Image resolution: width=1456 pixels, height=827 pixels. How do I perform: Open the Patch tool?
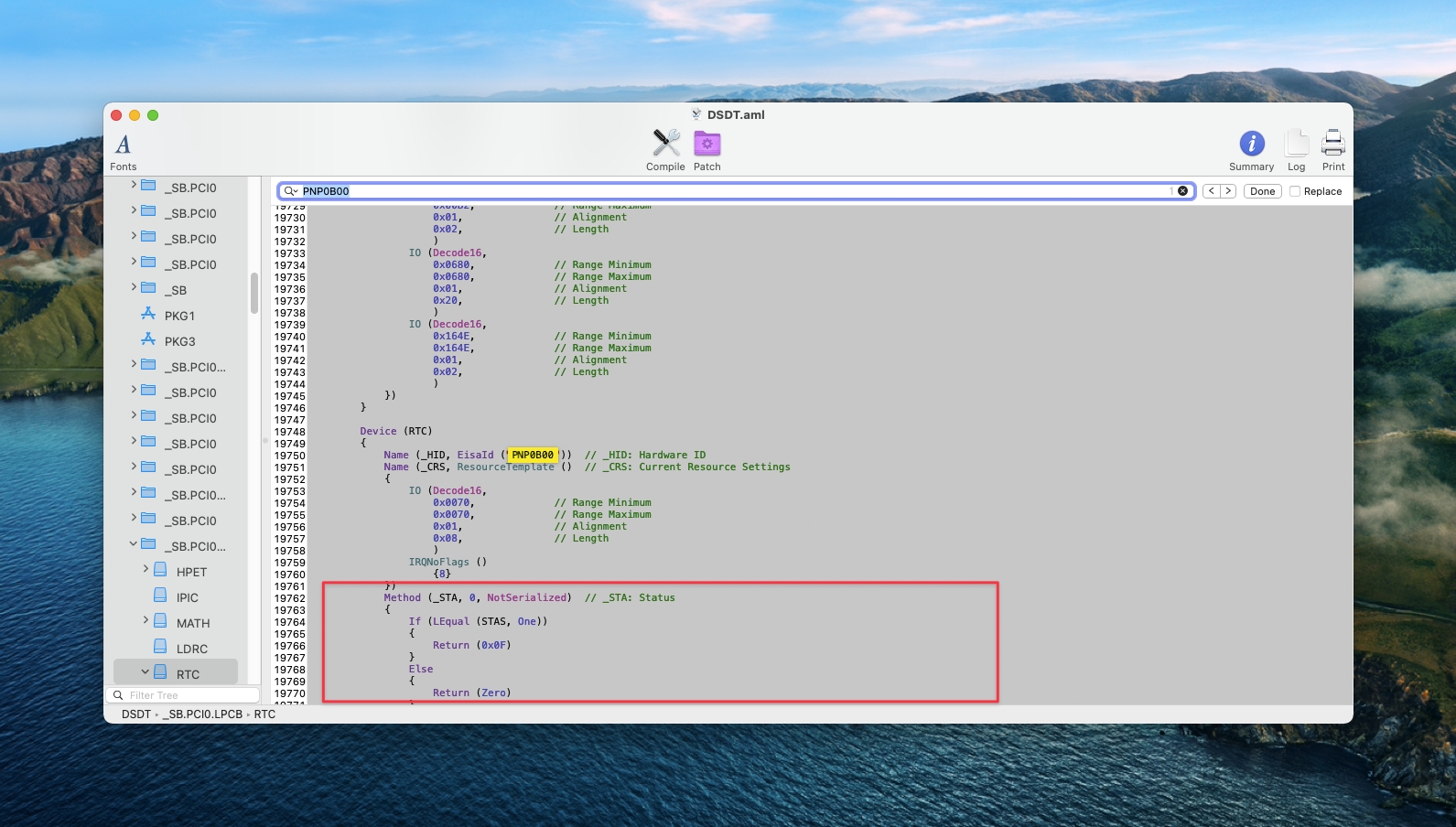[706, 144]
